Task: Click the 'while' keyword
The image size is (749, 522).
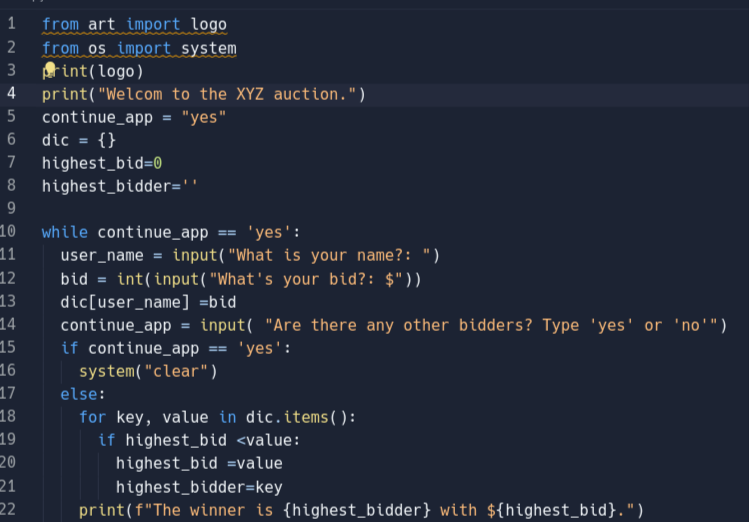Action: click(x=65, y=232)
